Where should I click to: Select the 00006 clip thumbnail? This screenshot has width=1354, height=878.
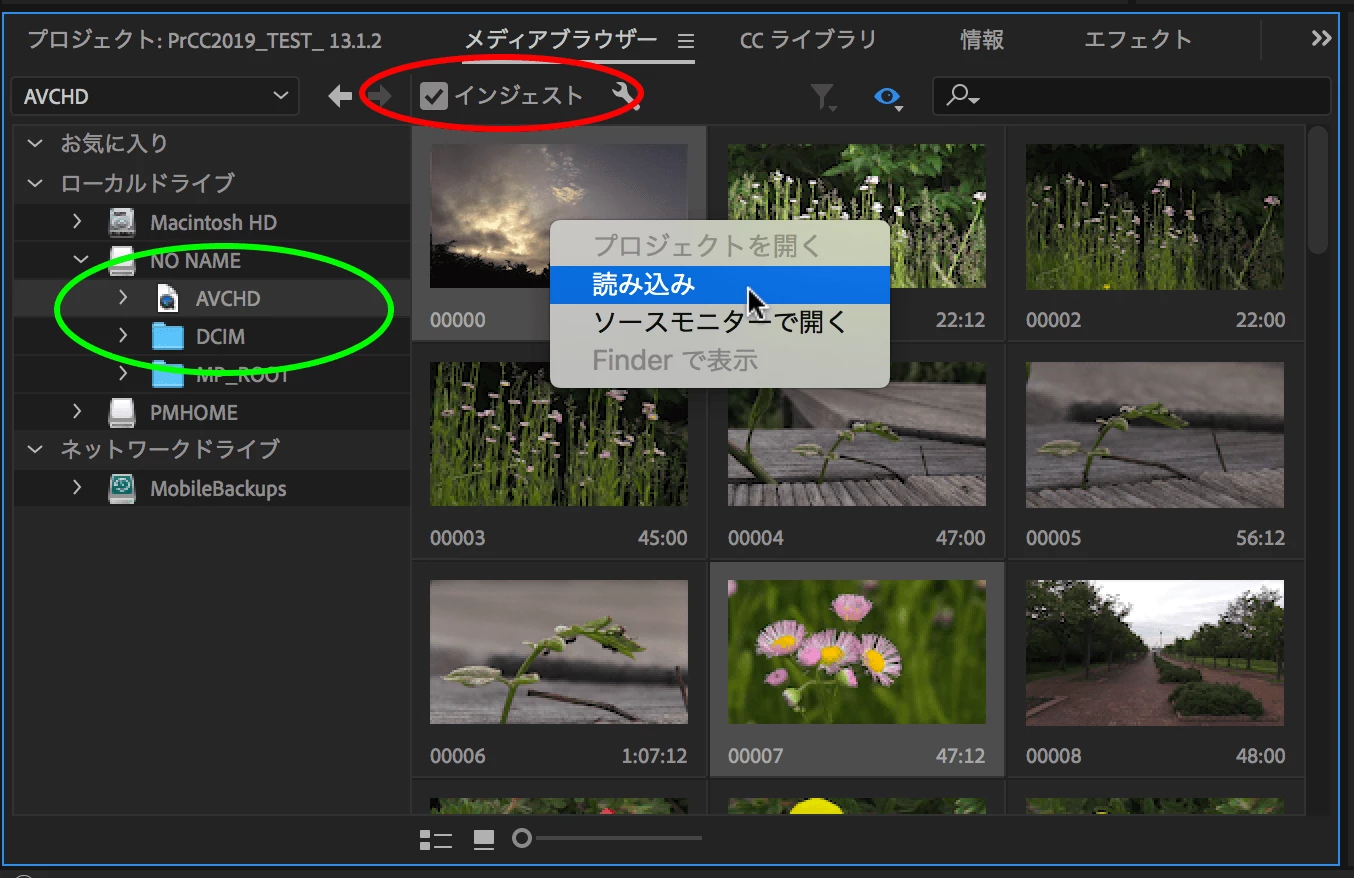pos(559,652)
